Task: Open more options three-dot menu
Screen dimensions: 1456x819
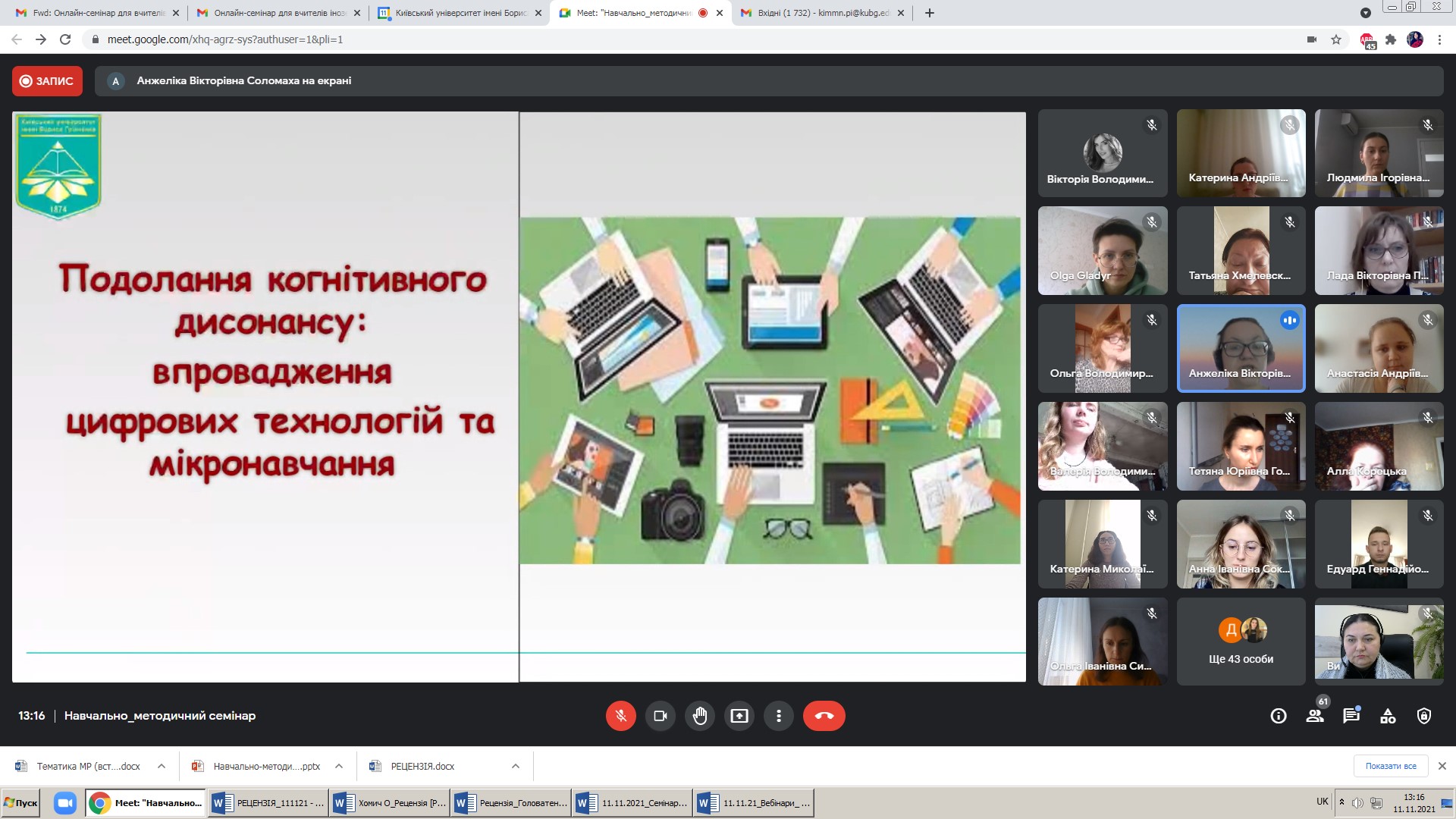Action: (778, 716)
